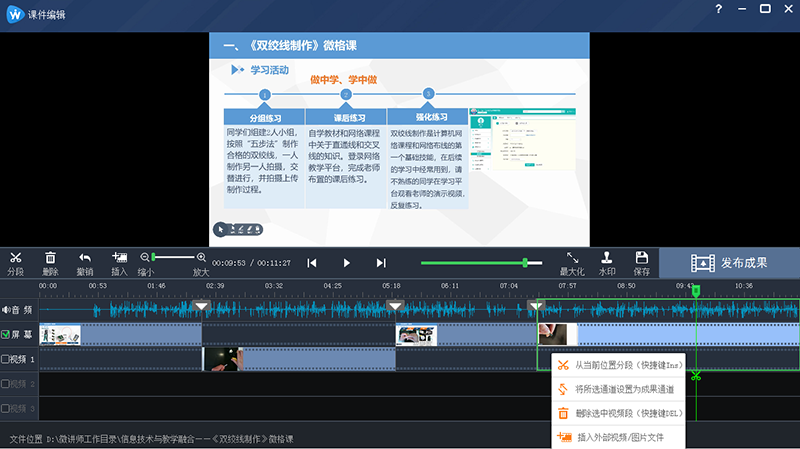Open the 水印 (watermark) tool
This screenshot has height=449, width=800.
tap(607, 258)
